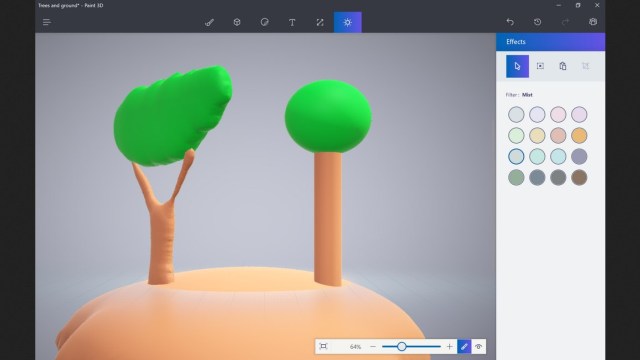Choose the dark gray filter swatch
Screen dimensions: 640x360
point(558,178)
